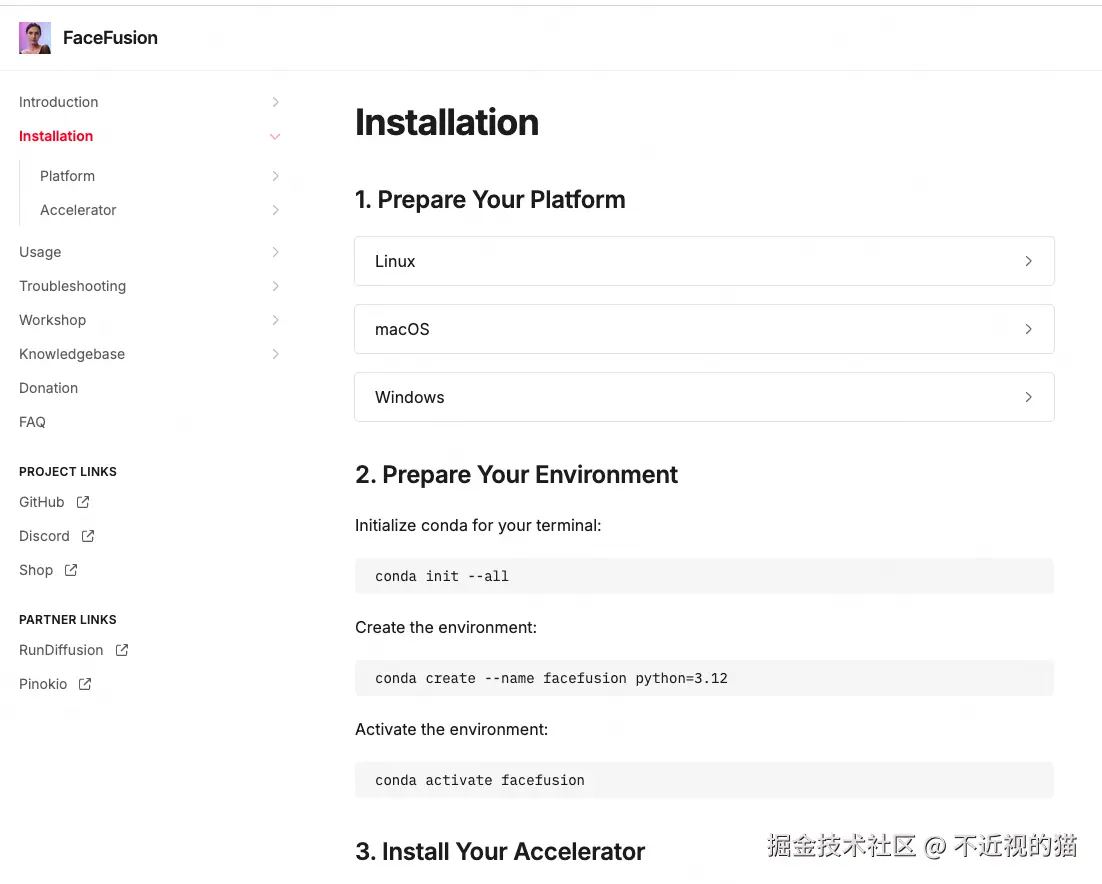Go to the Donation page link
The height and width of the screenshot is (884, 1102).
point(48,388)
